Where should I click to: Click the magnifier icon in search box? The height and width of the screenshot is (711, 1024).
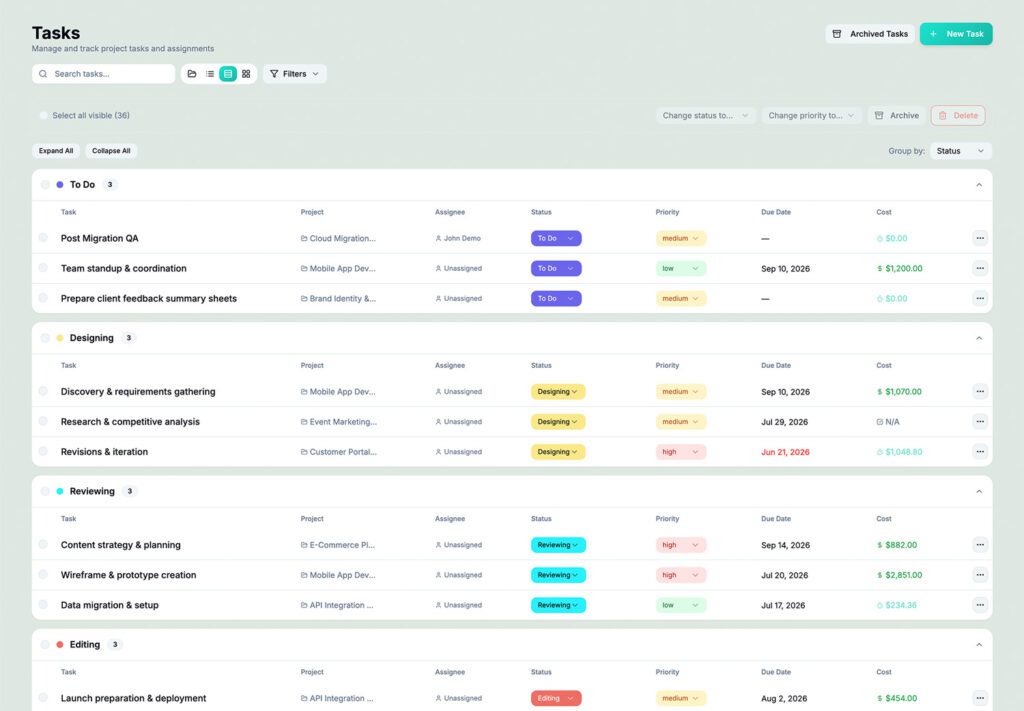(x=43, y=74)
